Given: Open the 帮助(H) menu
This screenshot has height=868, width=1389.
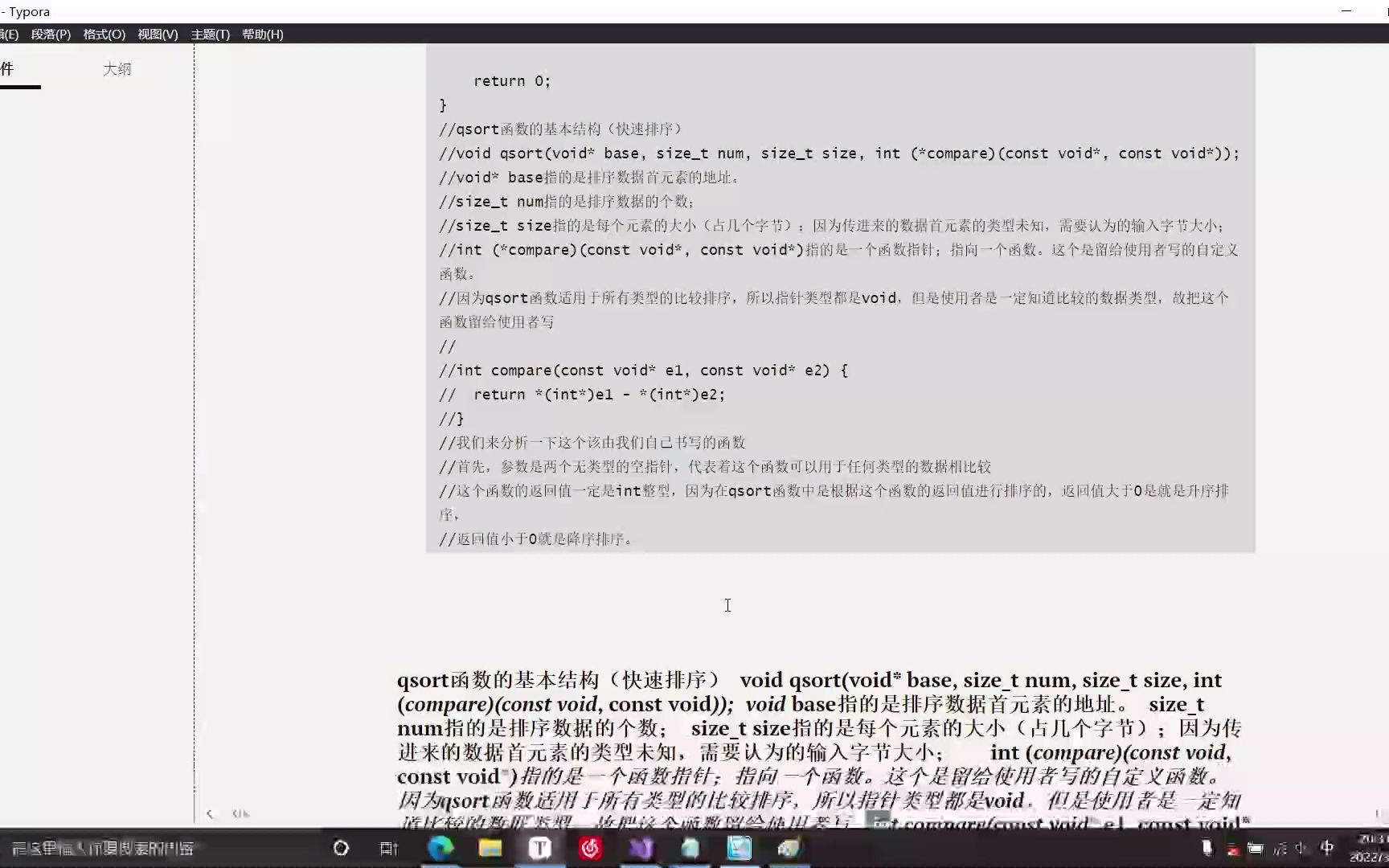Looking at the screenshot, I should point(263,34).
